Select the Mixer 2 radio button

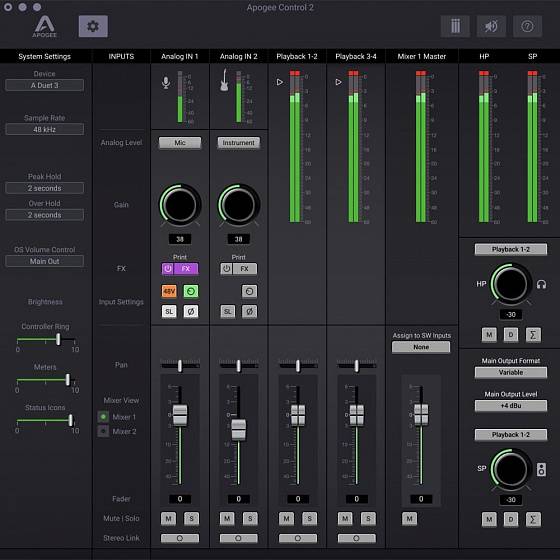pos(103,431)
